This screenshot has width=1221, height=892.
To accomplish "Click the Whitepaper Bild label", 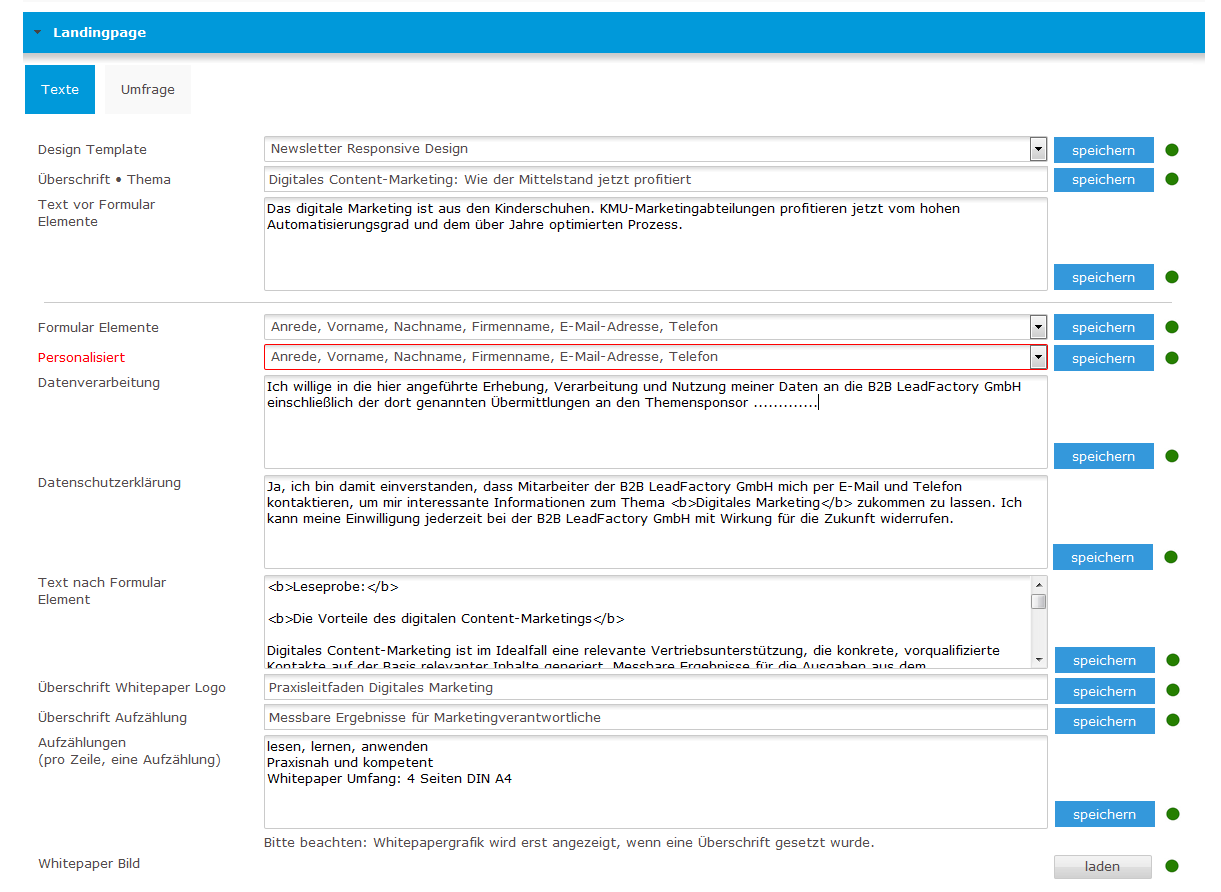I will click(x=89, y=863).
